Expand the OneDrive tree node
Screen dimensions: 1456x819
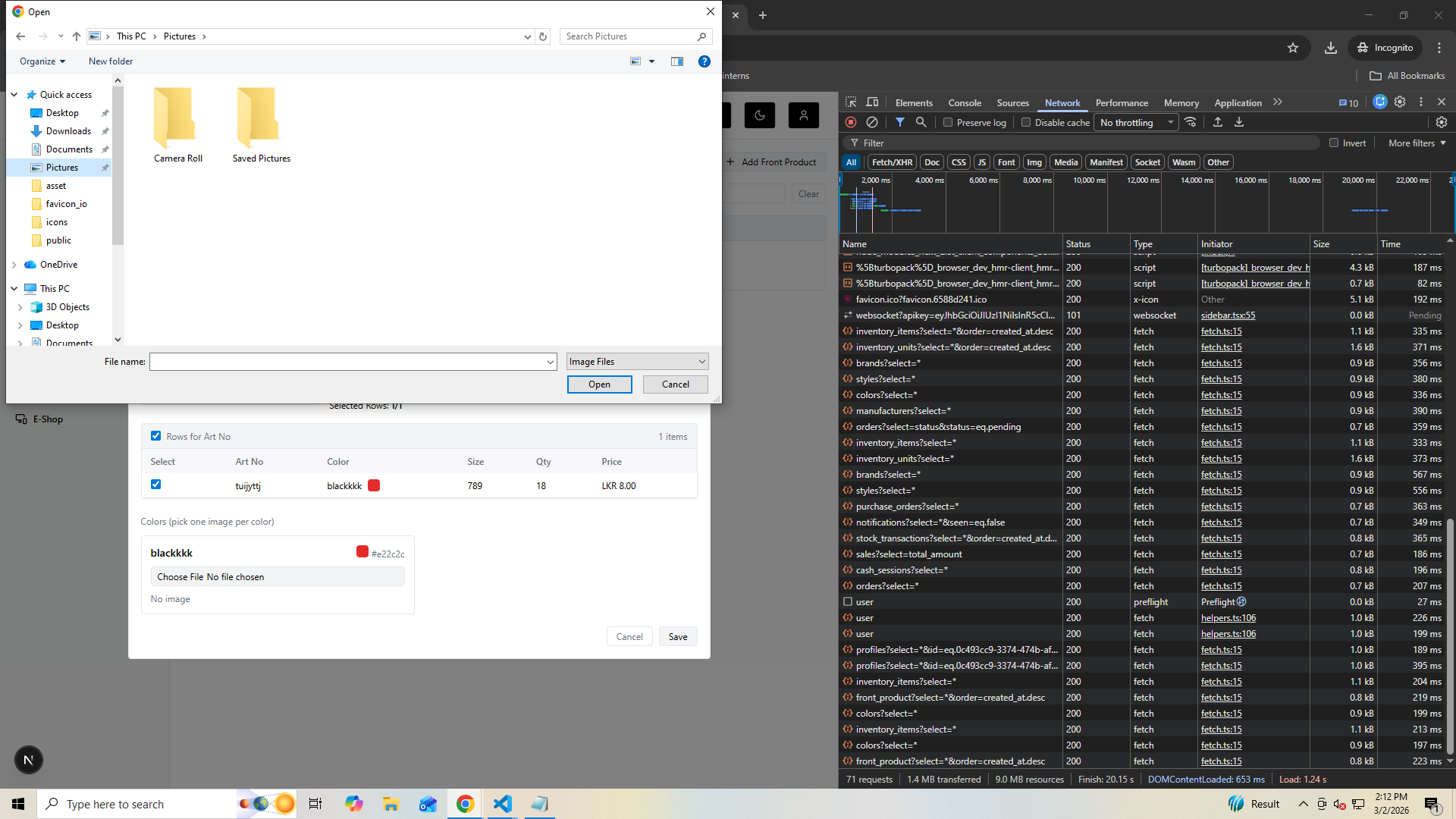14,265
